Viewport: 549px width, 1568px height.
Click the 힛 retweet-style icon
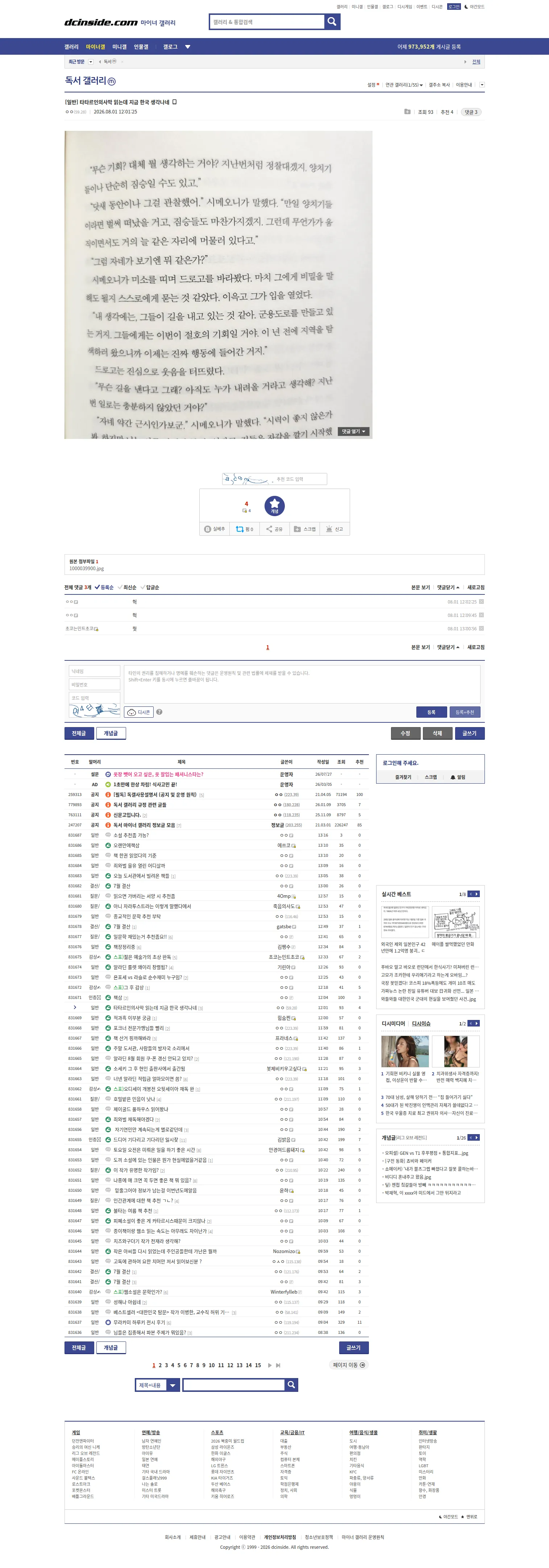coord(240,529)
